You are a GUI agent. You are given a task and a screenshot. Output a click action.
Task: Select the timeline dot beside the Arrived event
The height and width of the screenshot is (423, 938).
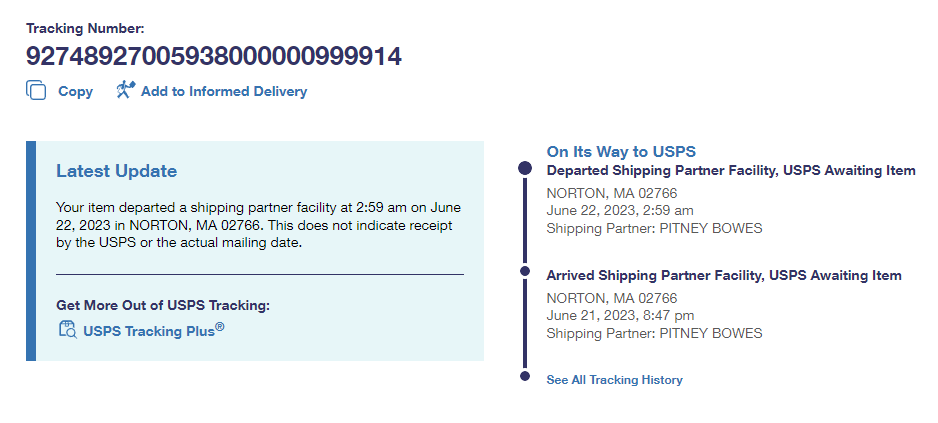[524, 271]
